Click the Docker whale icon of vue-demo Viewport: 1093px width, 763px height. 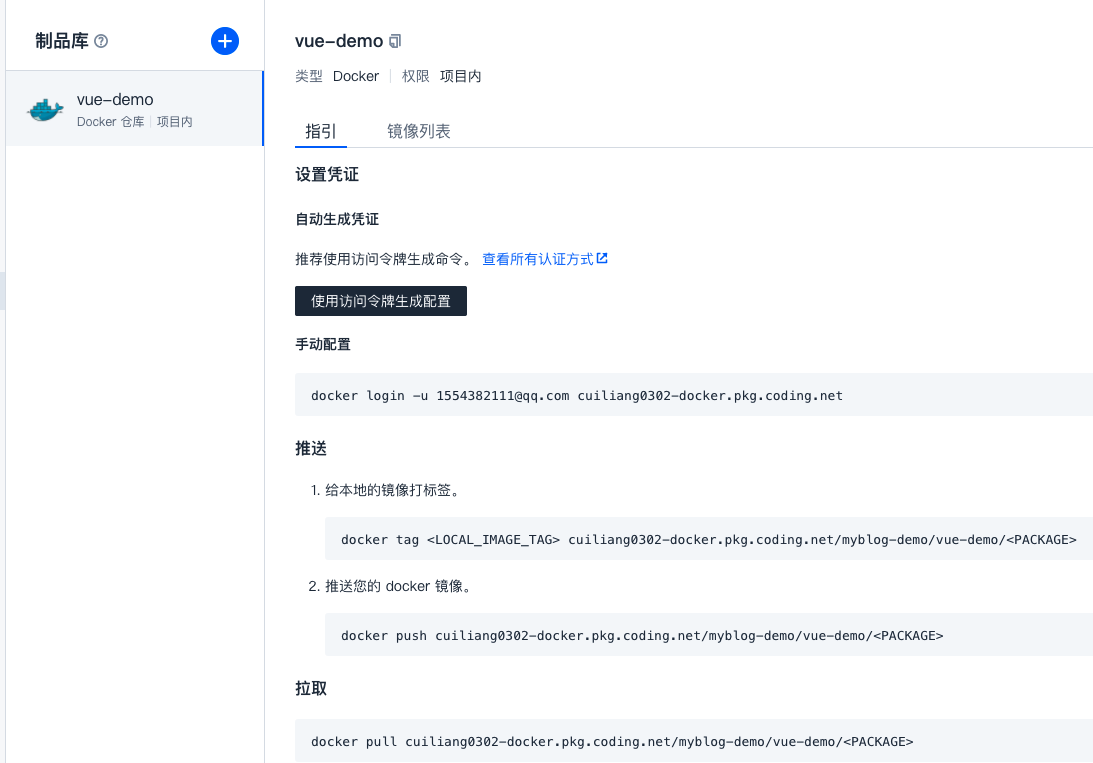[45, 109]
